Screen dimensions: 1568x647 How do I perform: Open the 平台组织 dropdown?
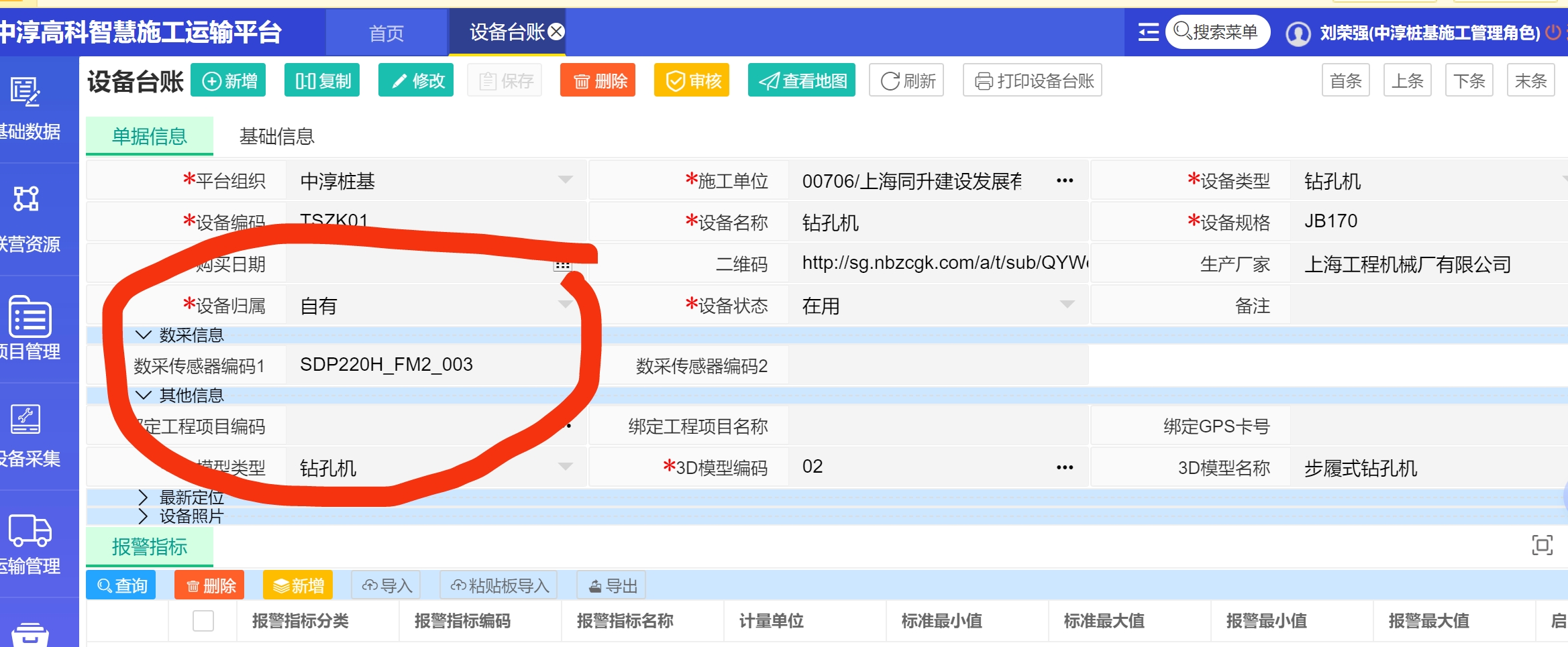click(x=565, y=180)
